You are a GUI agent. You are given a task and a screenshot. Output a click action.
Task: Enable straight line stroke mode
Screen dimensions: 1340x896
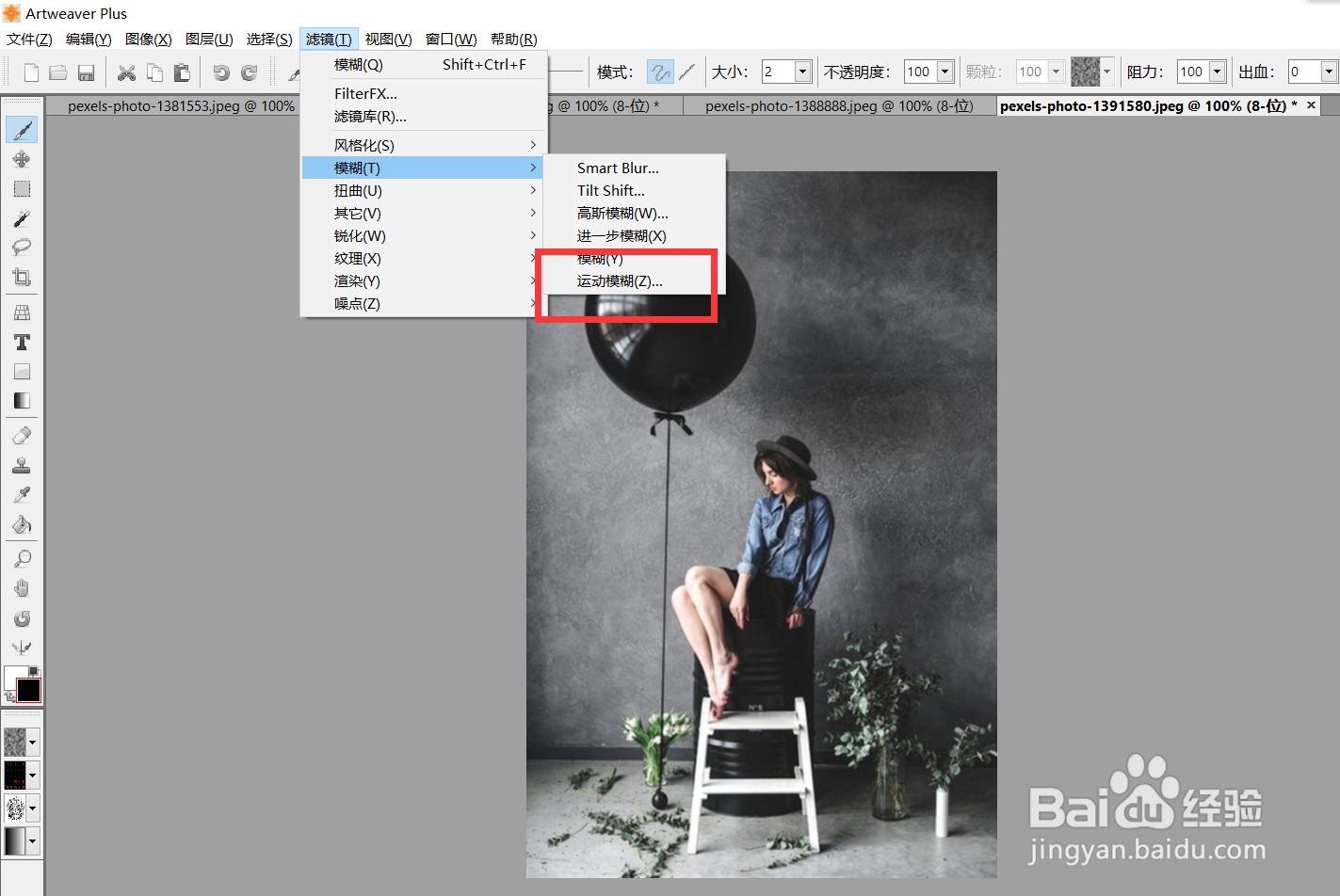pyautogui.click(x=687, y=72)
